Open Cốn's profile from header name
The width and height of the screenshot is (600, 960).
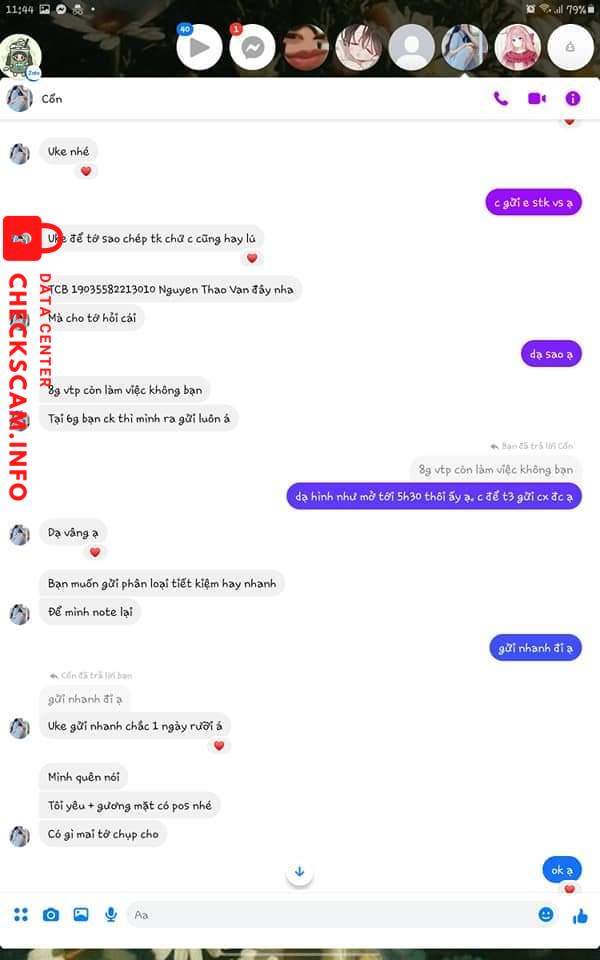[x=51, y=99]
